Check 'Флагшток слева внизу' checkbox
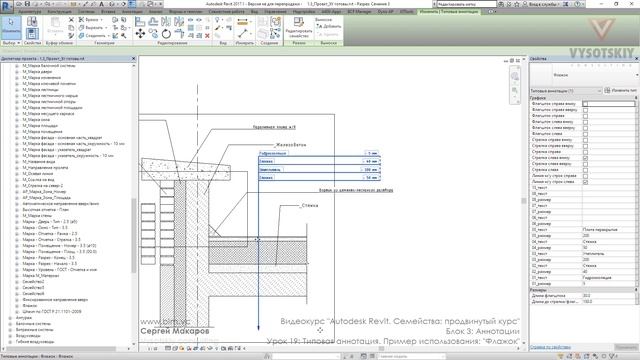This screenshot has width=640, height=360. (585, 122)
